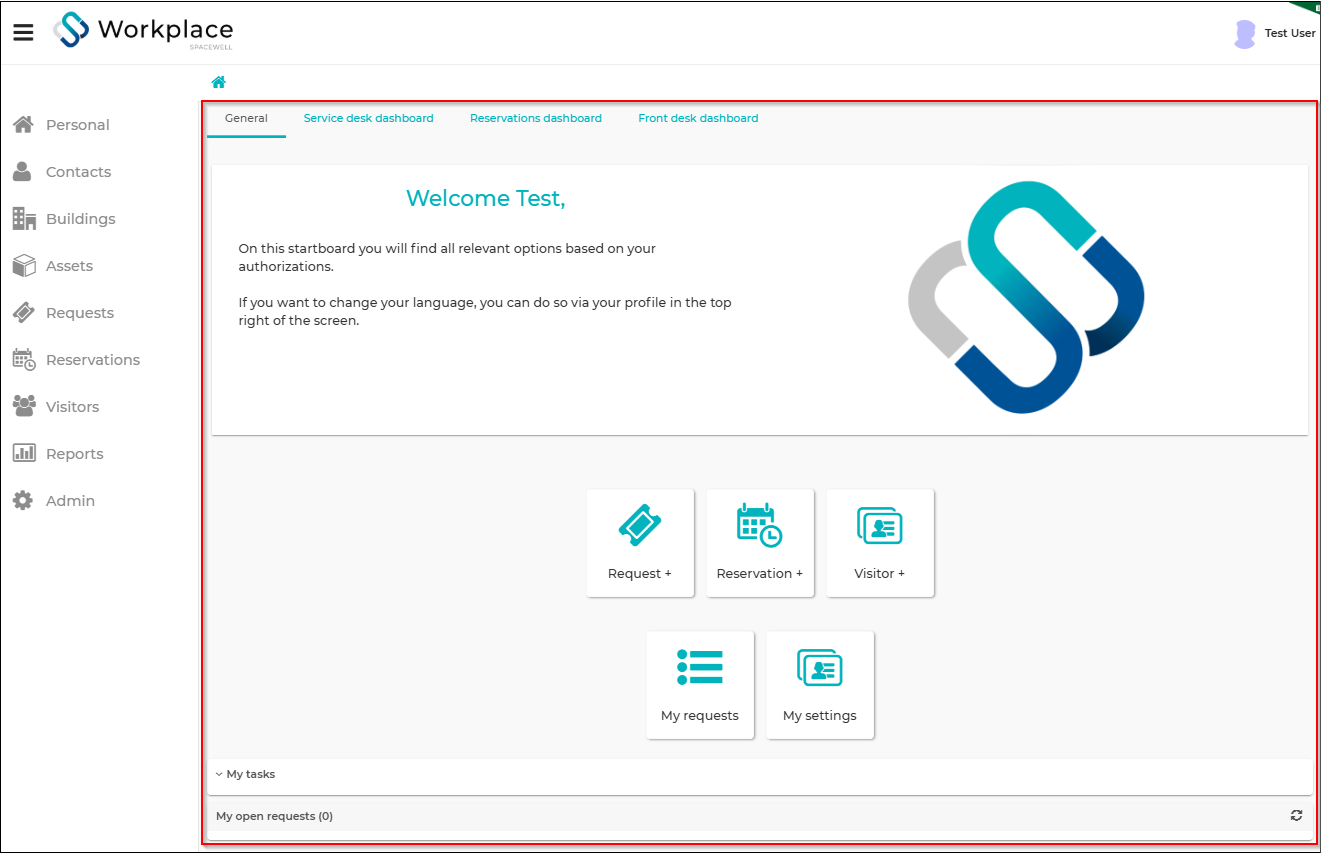The width and height of the screenshot is (1321, 854).
Task: Open the My requests tile
Action: tap(700, 685)
